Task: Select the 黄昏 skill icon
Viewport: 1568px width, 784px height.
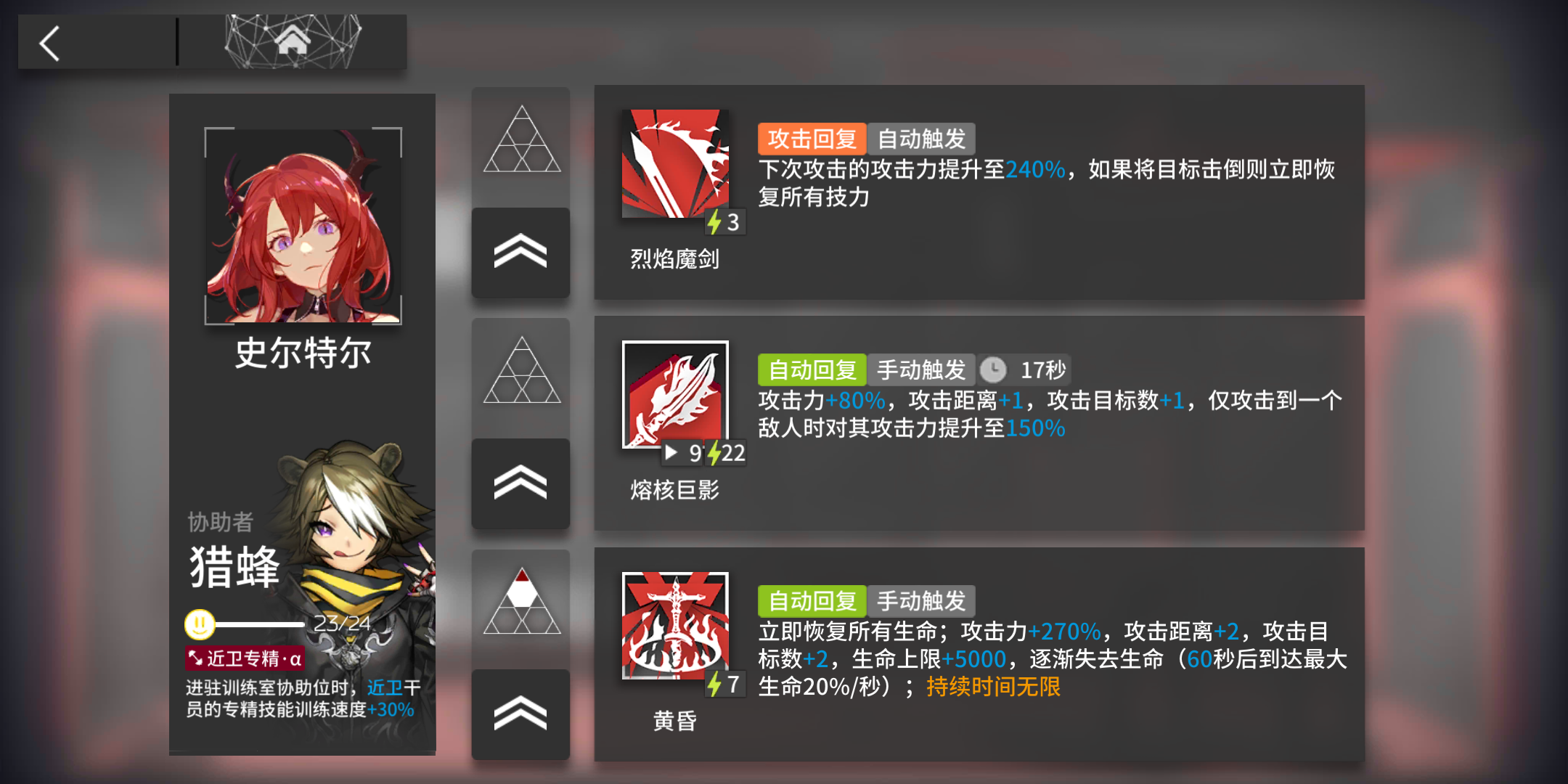Action: pyautogui.click(x=675, y=626)
